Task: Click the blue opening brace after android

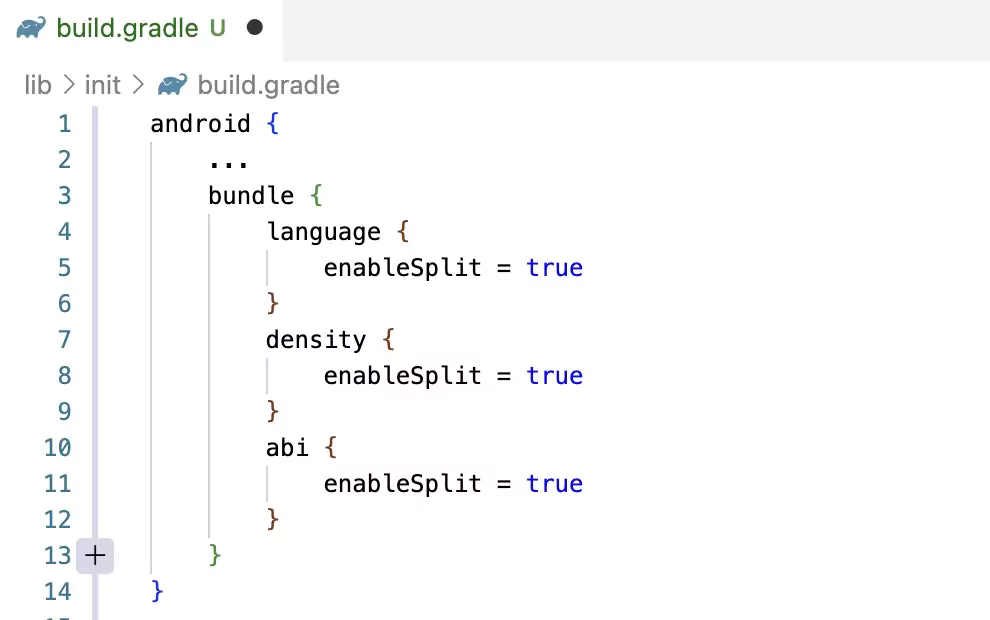Action: click(x=273, y=124)
